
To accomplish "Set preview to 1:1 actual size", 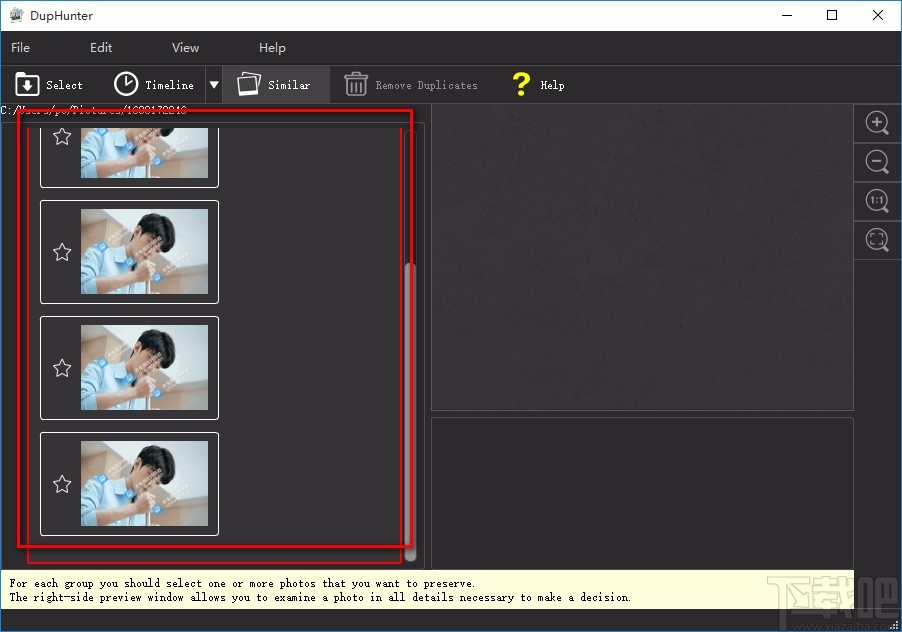I will [x=877, y=201].
